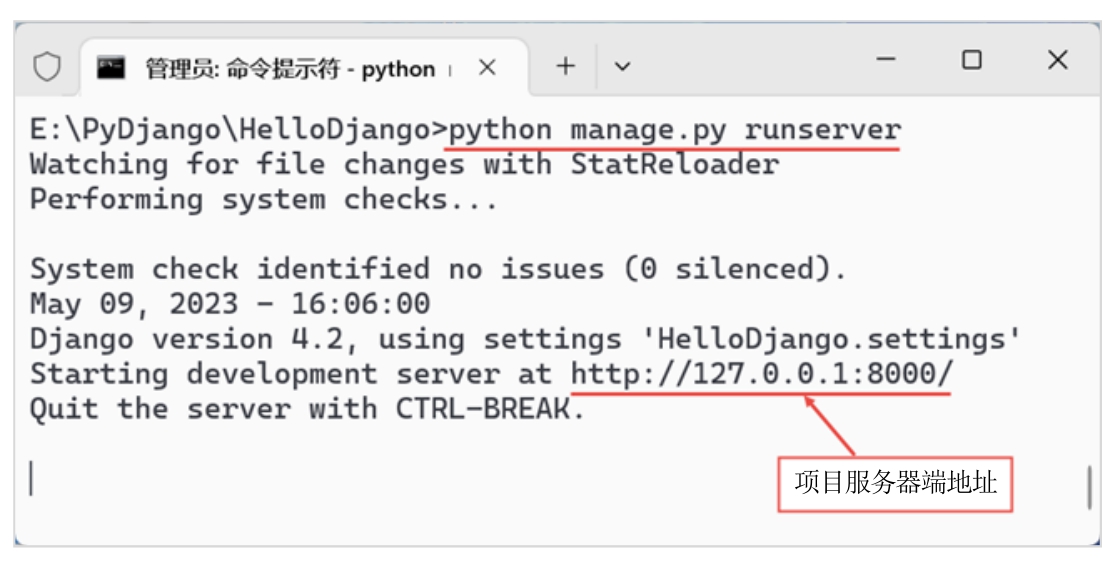
Task: Click the command prompt icon in the tab
Action: point(111,68)
